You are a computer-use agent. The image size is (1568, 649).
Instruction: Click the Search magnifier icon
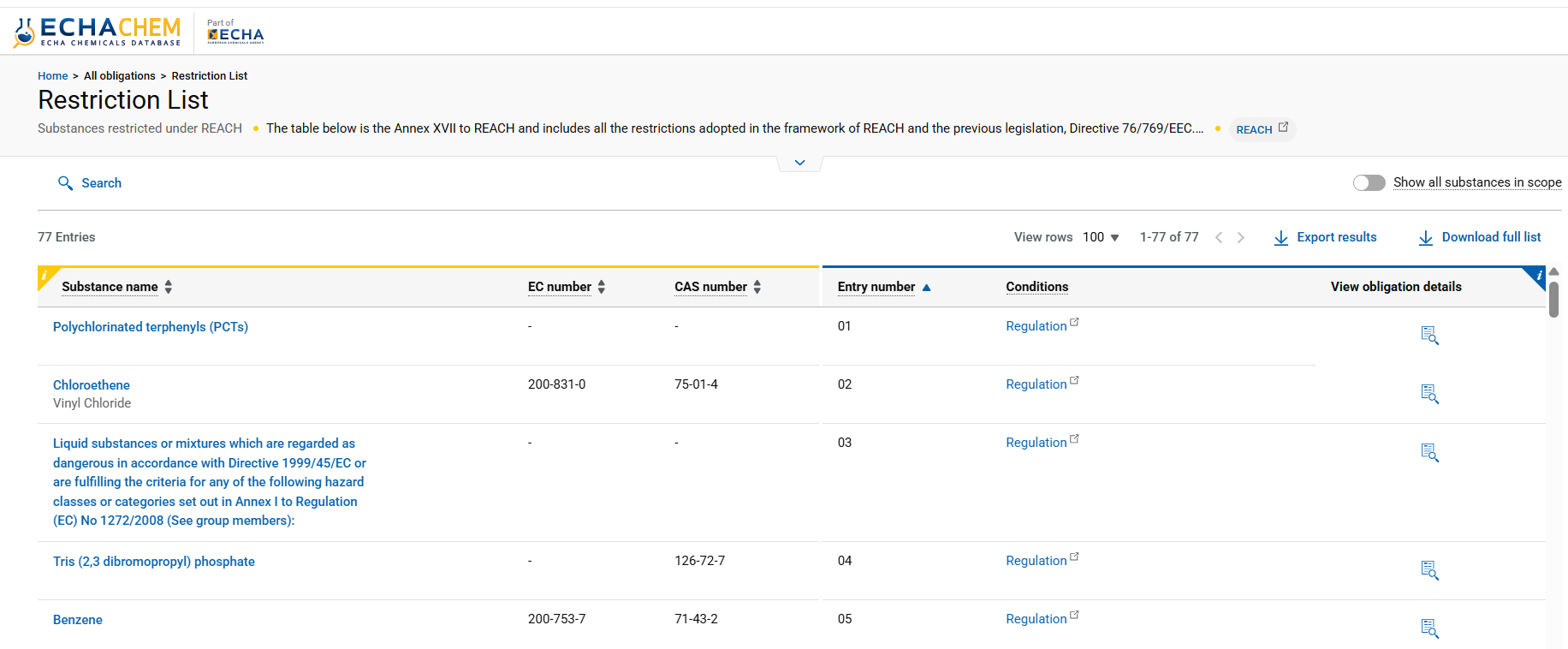[x=65, y=183]
